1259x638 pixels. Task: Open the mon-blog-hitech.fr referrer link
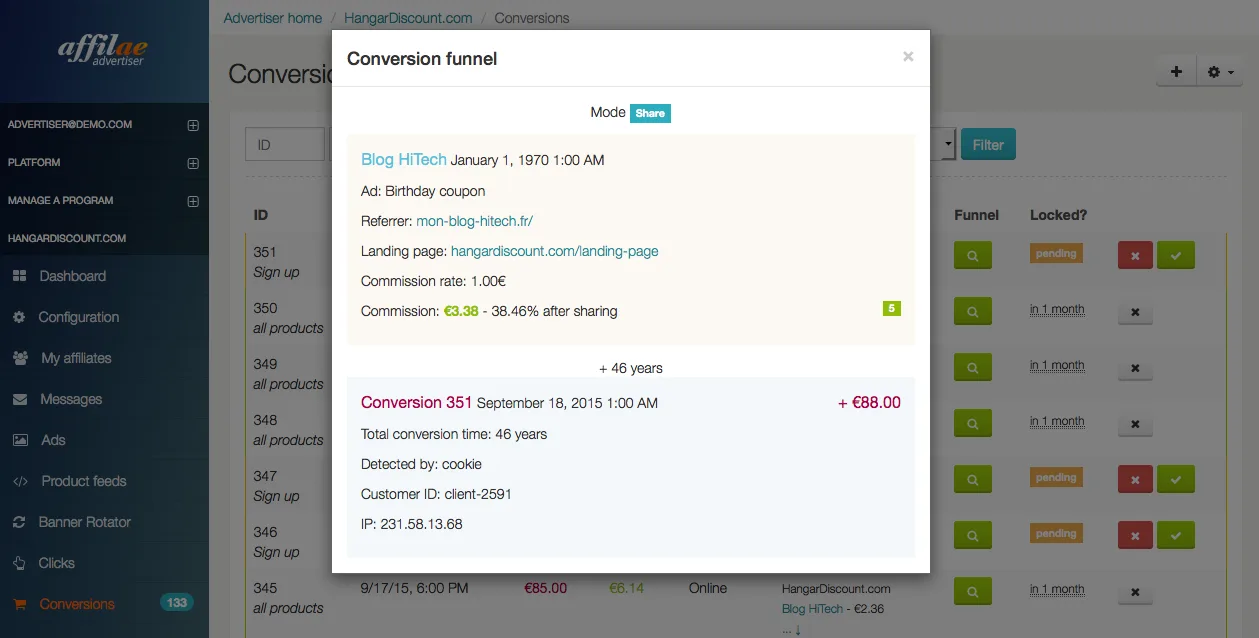(482, 221)
